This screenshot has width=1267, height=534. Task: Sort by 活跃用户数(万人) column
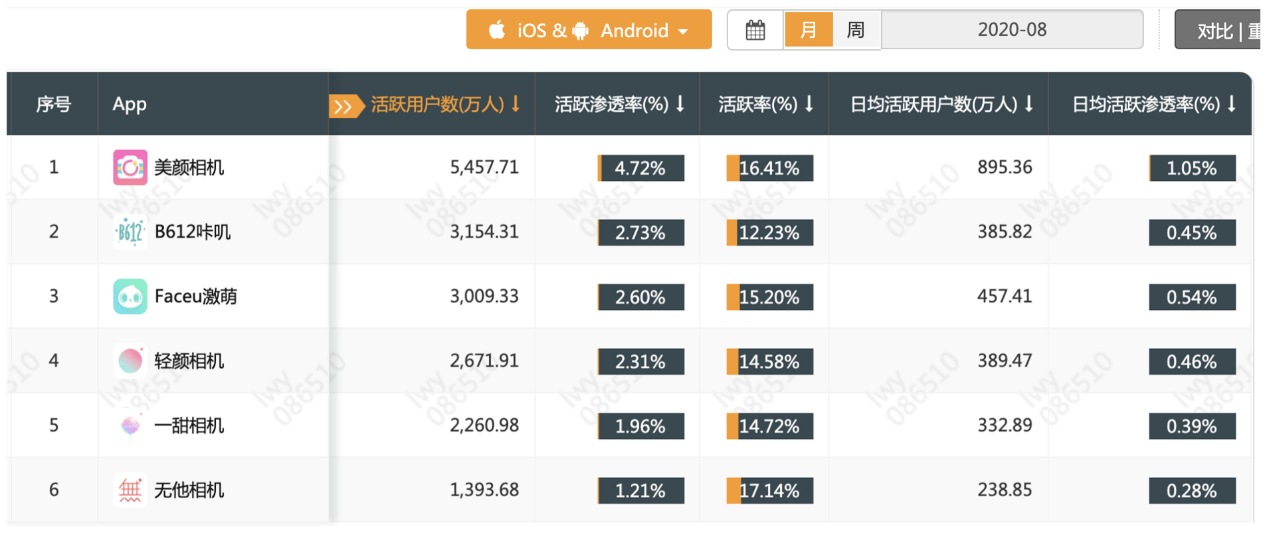tap(445, 104)
